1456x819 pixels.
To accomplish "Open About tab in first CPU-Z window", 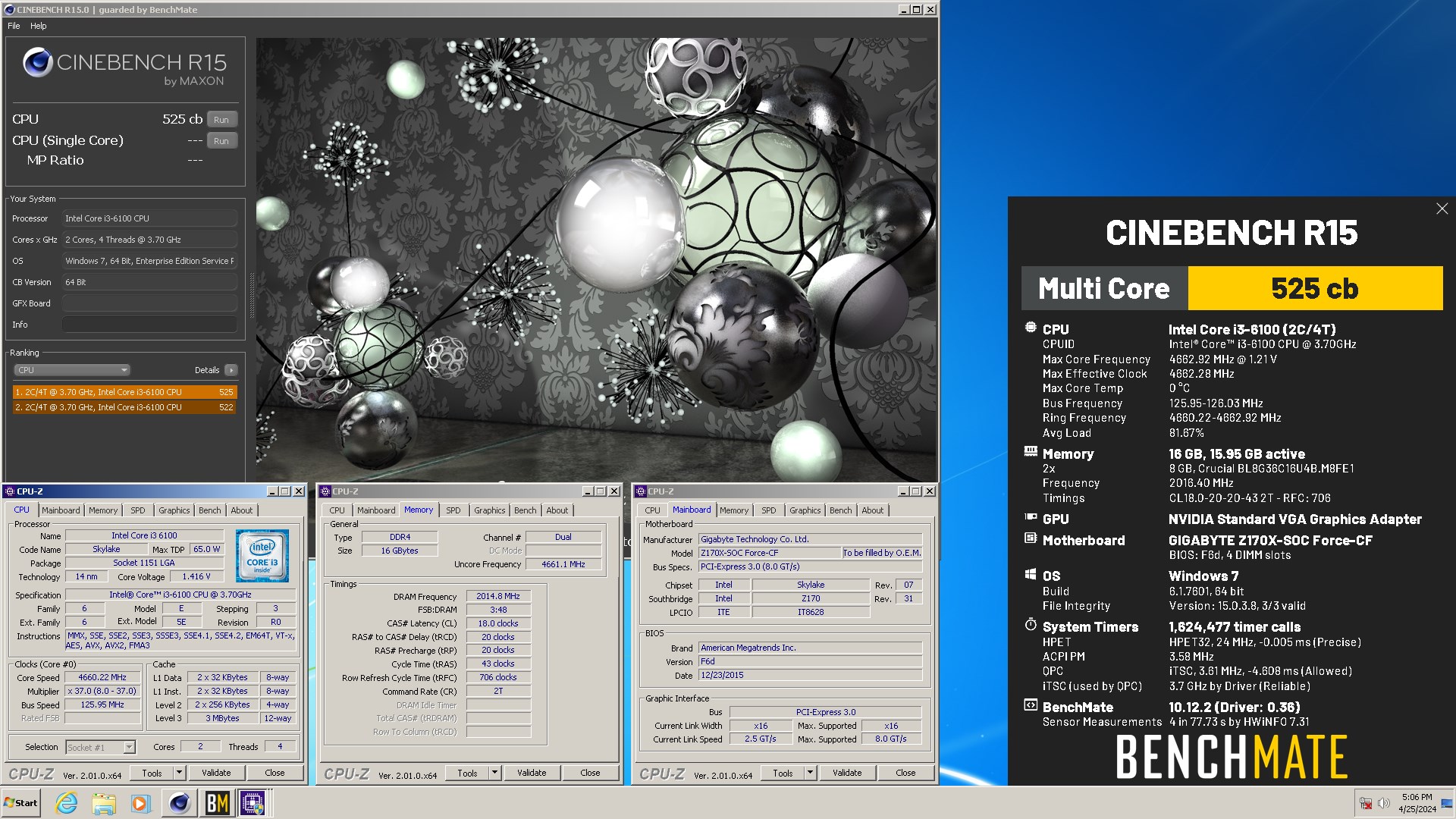I will click(x=242, y=510).
